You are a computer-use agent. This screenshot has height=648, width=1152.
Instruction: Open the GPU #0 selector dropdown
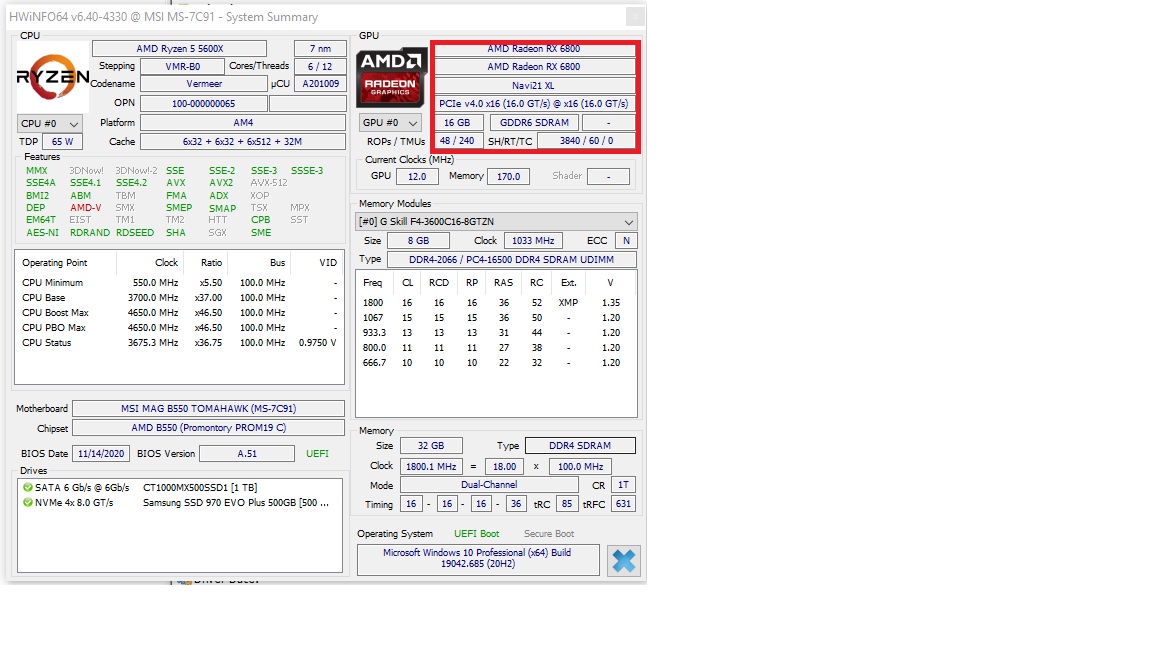tap(390, 123)
